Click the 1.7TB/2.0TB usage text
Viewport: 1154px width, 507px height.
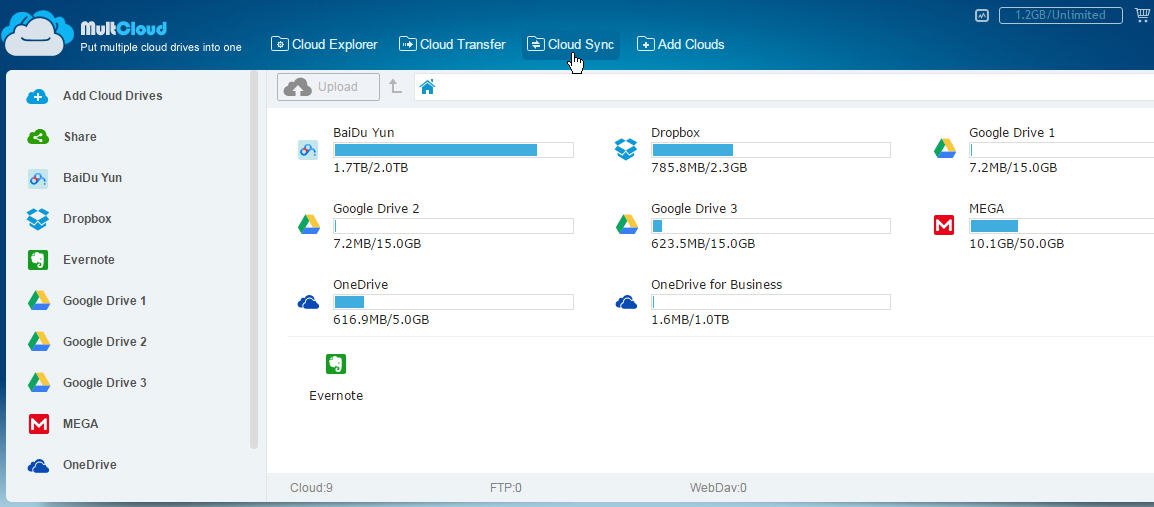(371, 168)
